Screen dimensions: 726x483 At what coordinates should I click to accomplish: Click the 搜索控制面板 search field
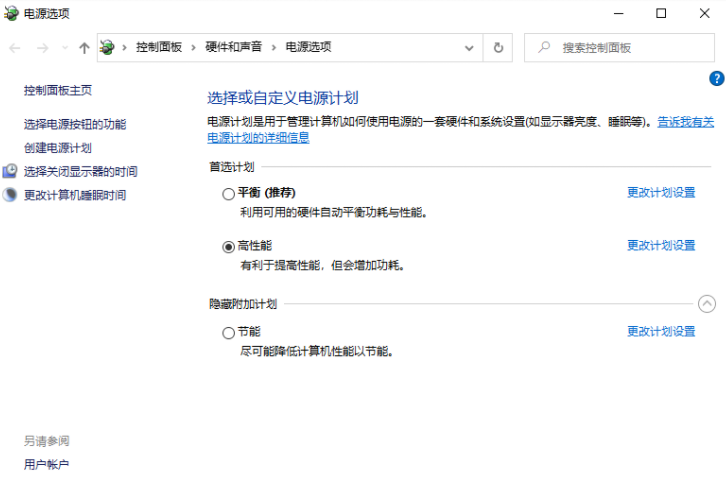pyautogui.click(x=619, y=48)
